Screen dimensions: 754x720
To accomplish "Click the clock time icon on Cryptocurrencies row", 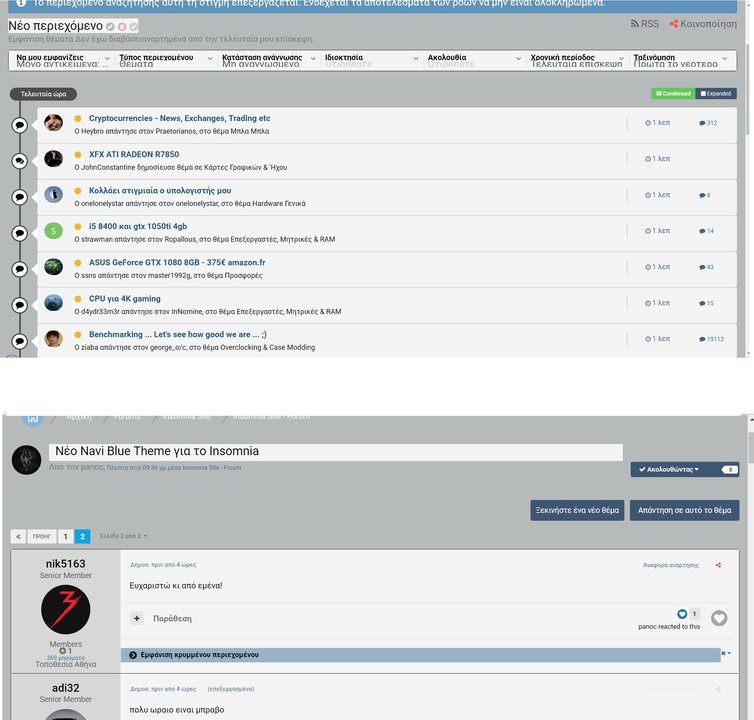I will click(x=648, y=123).
